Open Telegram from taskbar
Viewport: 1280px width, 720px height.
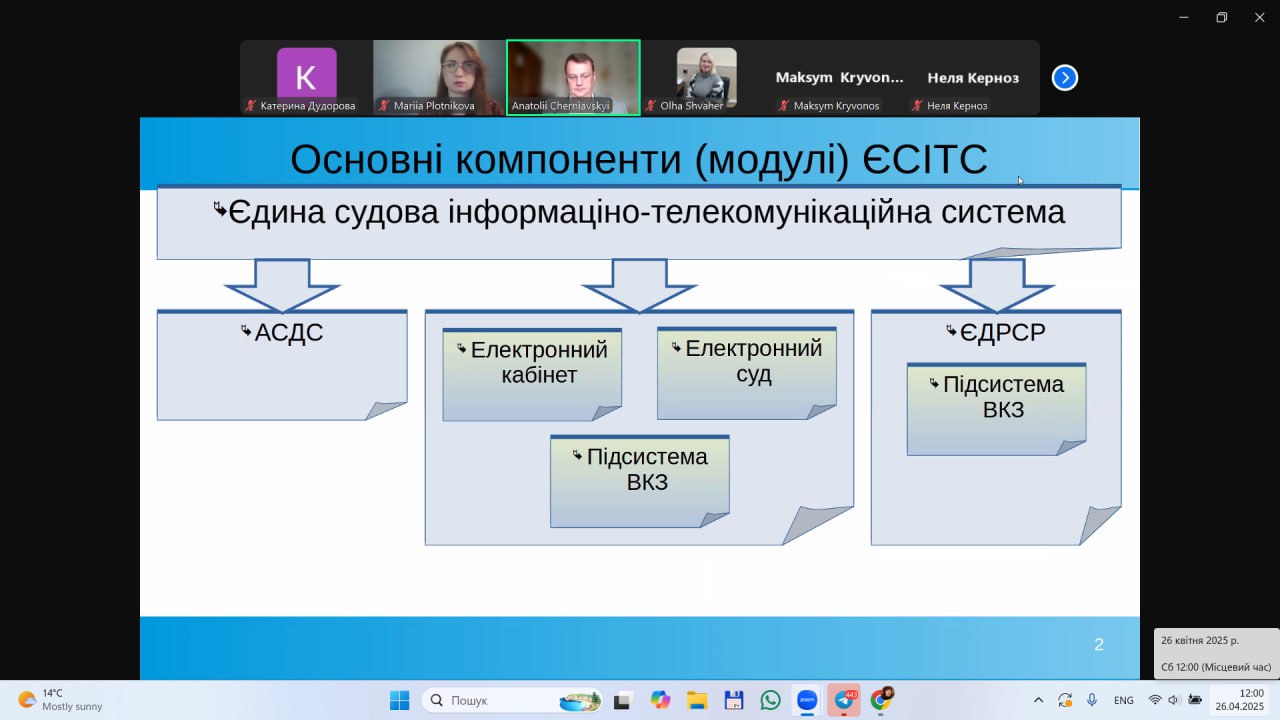[844, 700]
